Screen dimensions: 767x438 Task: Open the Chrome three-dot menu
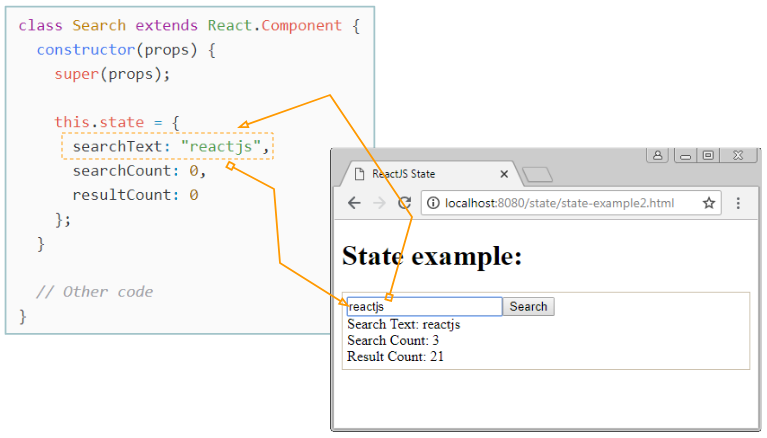click(738, 203)
